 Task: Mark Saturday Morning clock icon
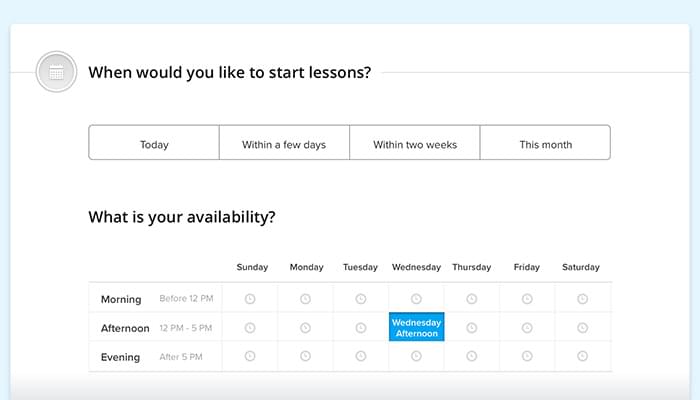(582, 299)
